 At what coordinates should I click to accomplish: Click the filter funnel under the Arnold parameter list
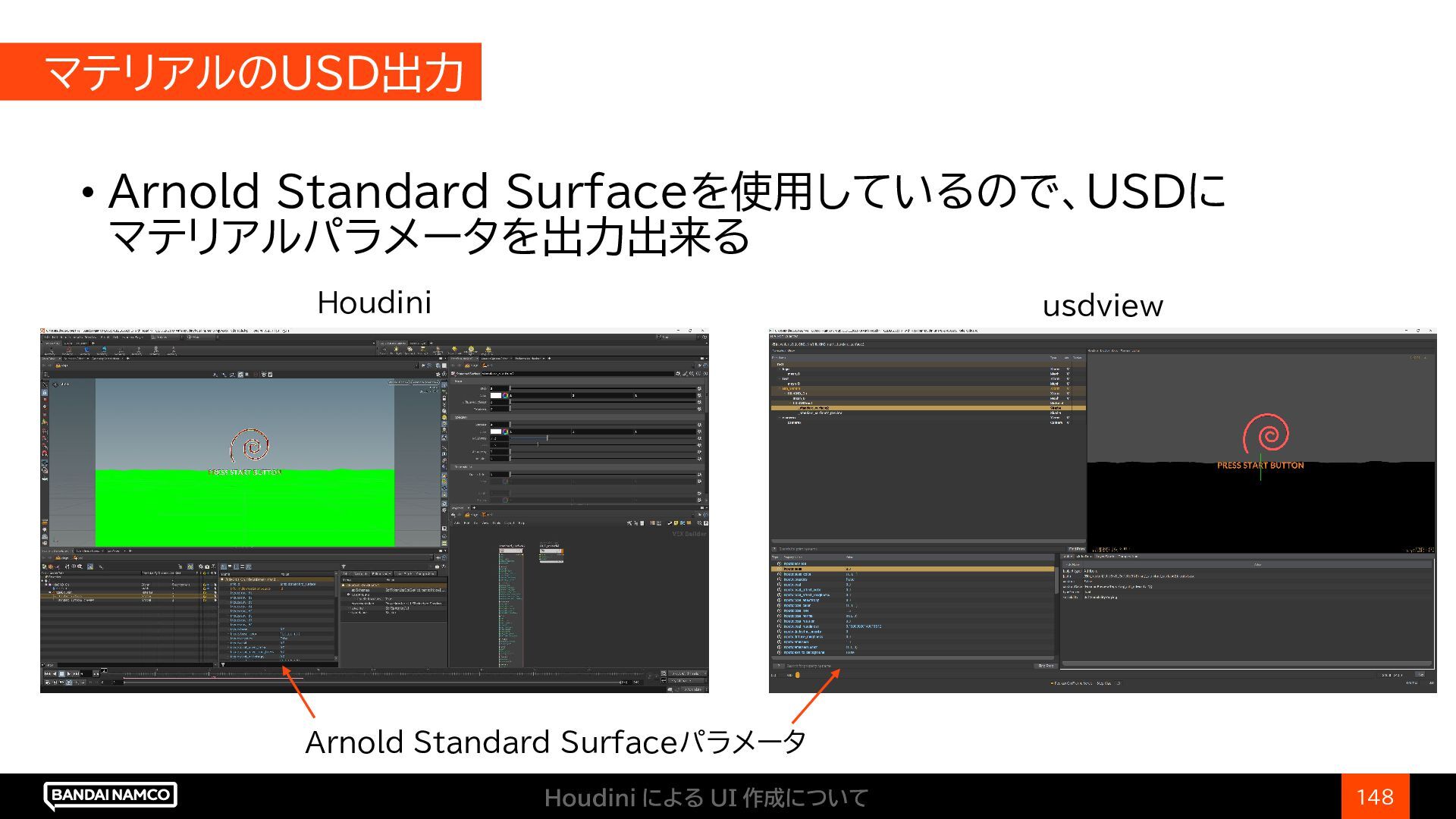pyautogui.click(x=223, y=665)
